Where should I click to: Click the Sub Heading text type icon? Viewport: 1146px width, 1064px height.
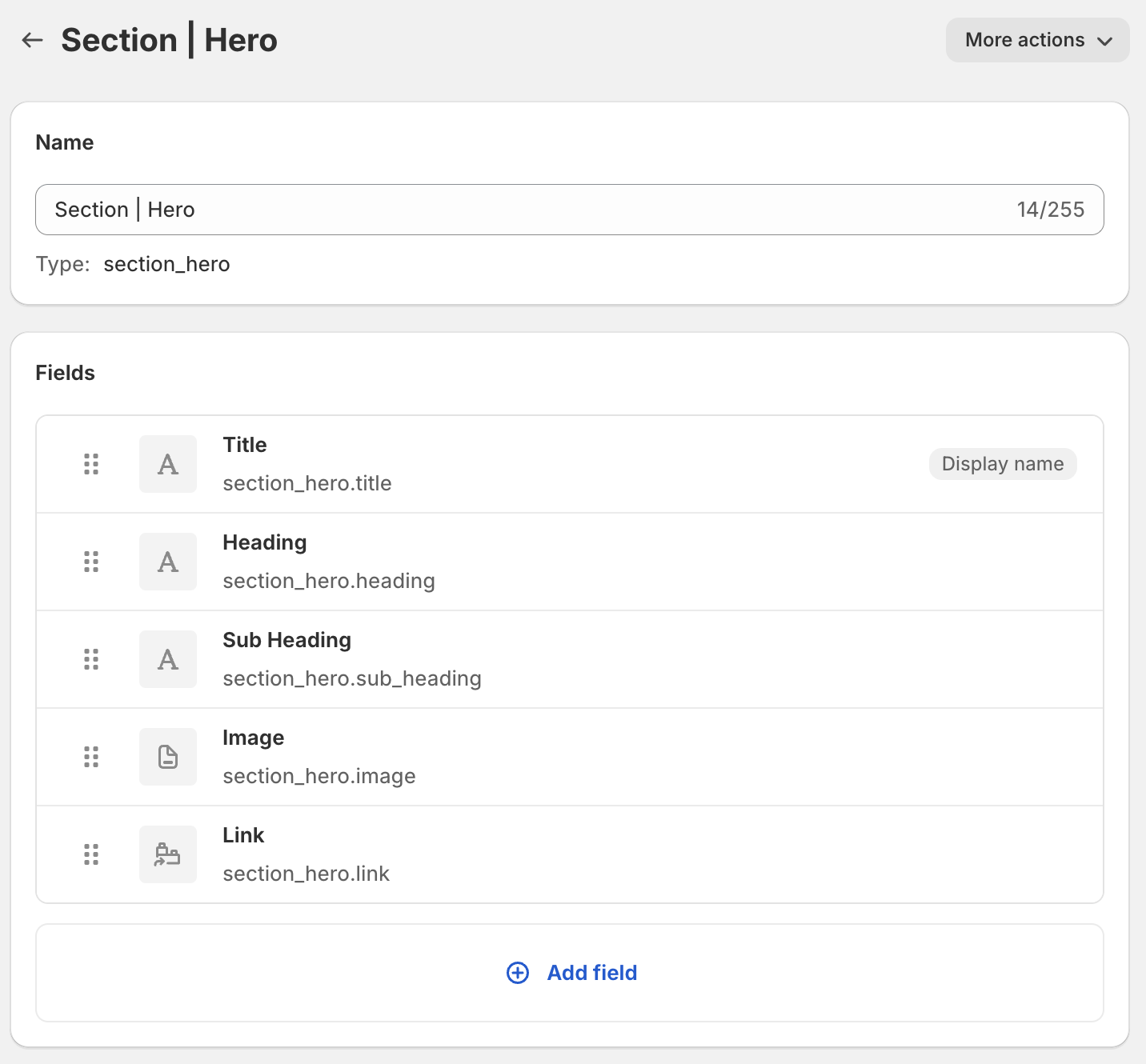pos(168,658)
